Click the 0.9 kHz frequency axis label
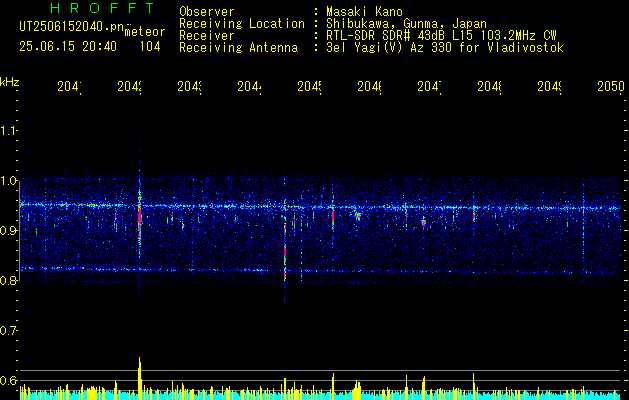629x400 pixels. click(9, 230)
